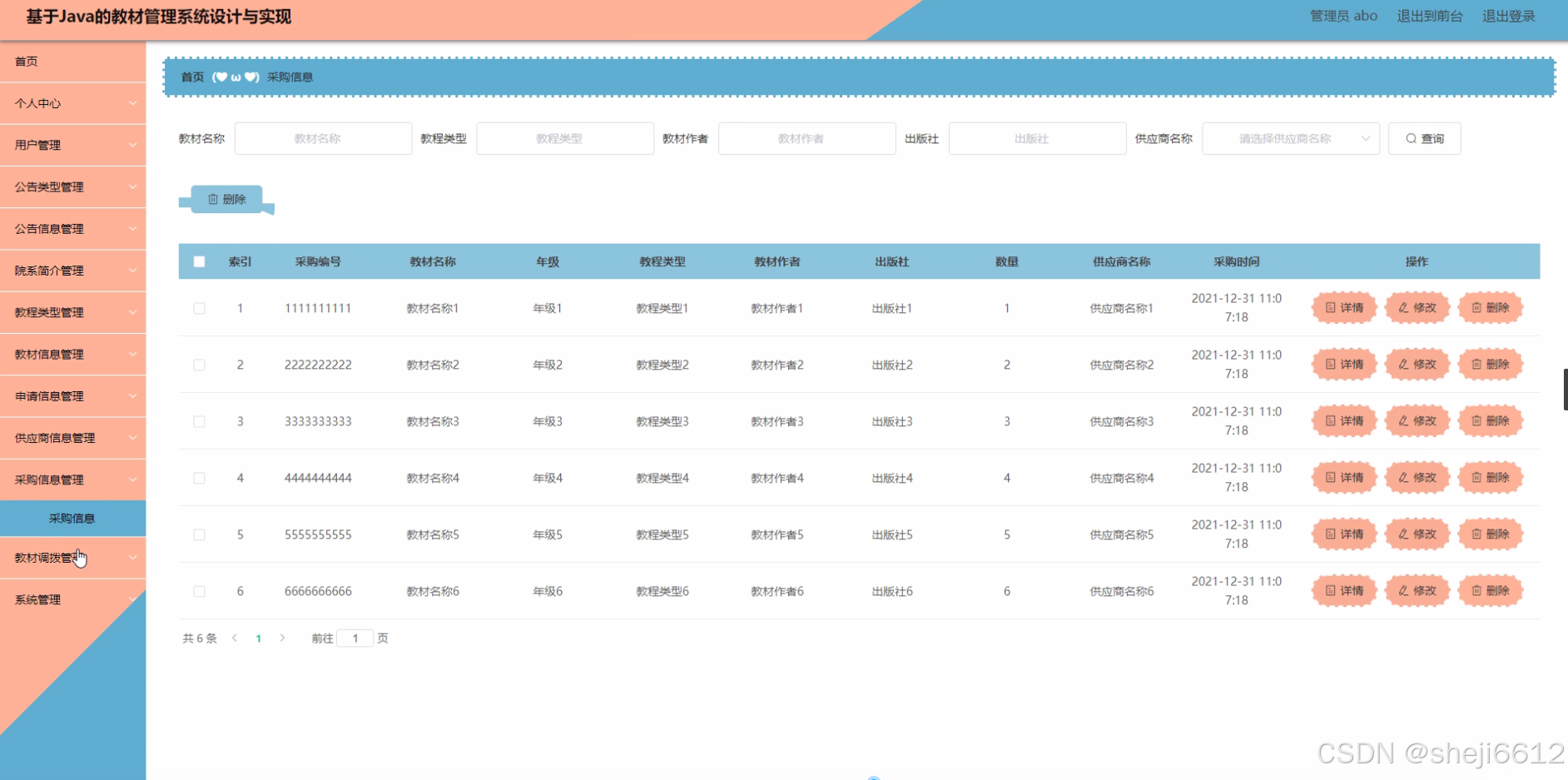
Task: Open 详情 for 教材名称1 row
Action: 1343,307
